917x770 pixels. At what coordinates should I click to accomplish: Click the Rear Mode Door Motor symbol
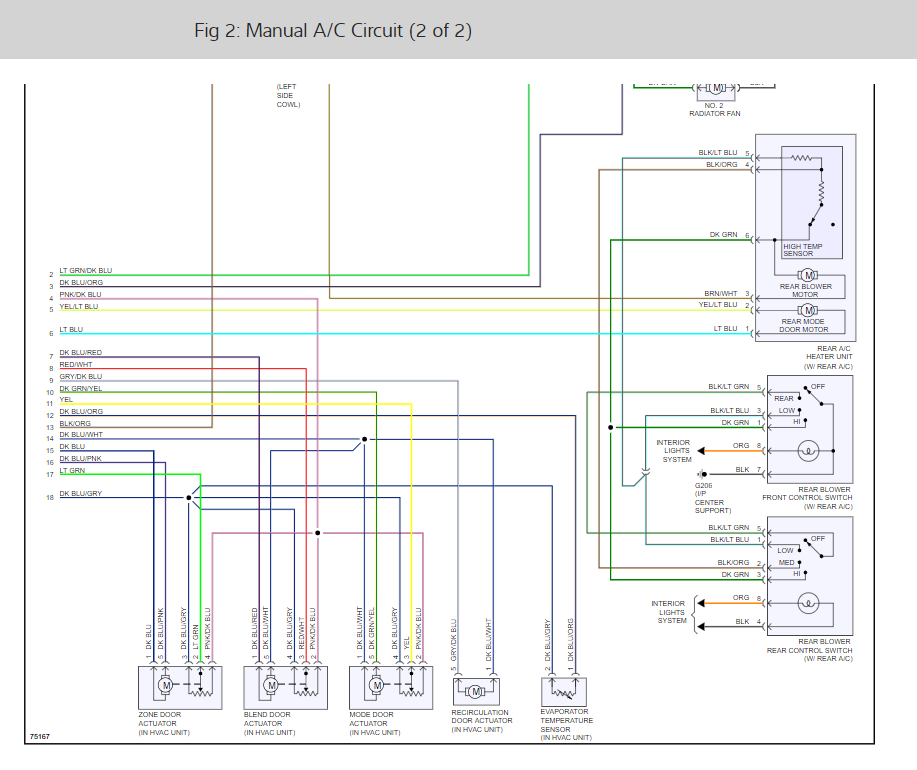(808, 310)
